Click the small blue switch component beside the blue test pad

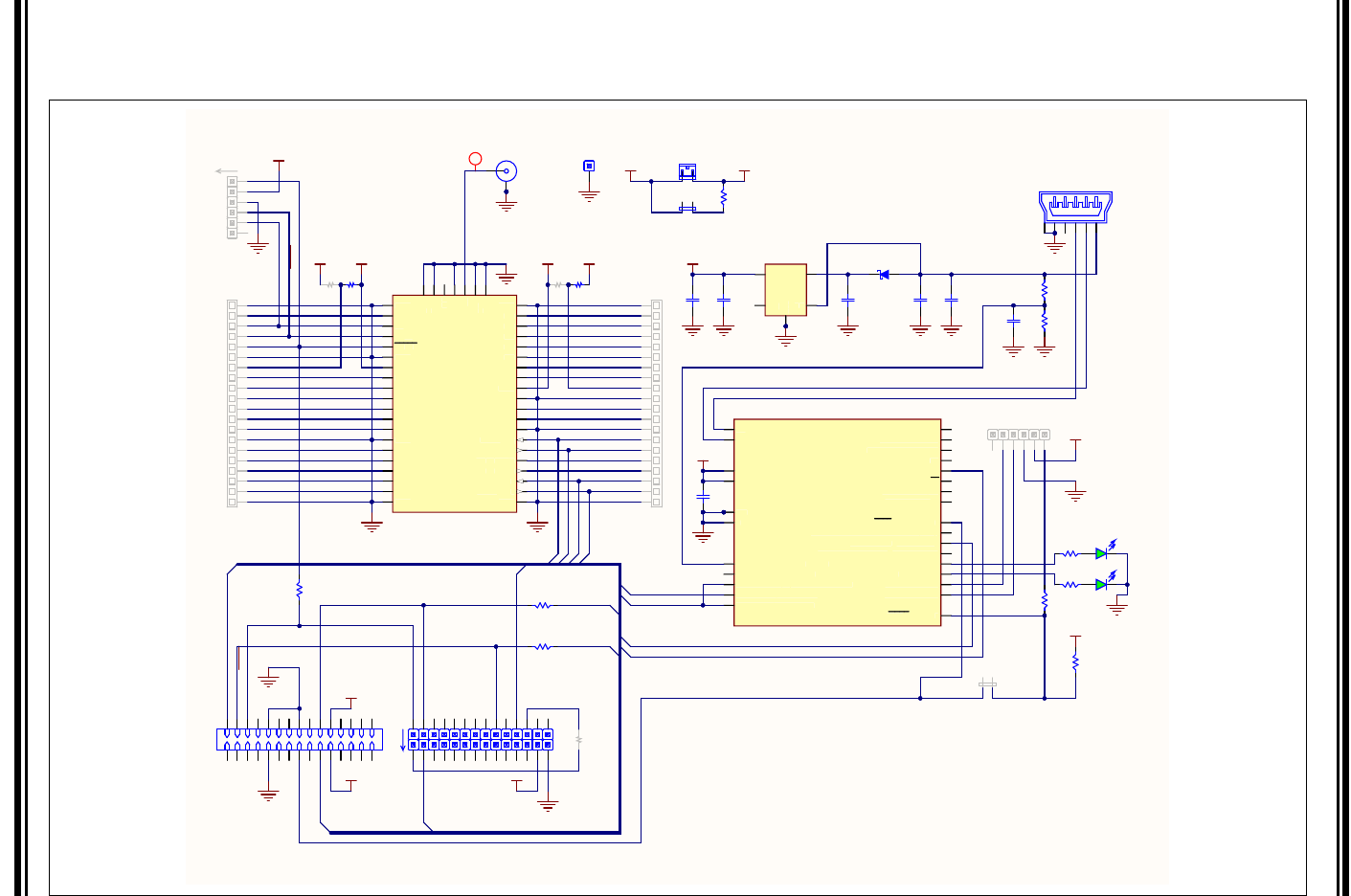point(687,171)
